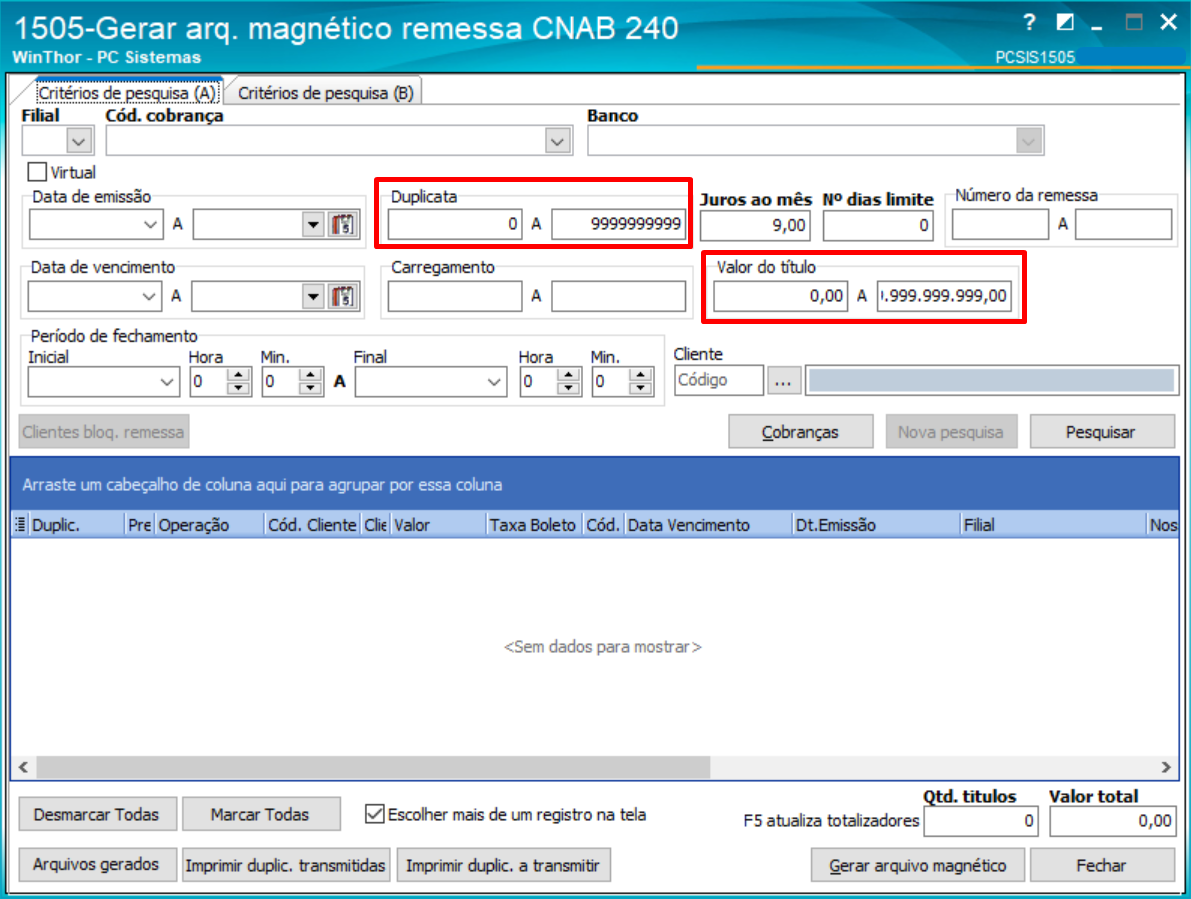Click the Nº dias limite field
This screenshot has height=899, width=1191.
click(878, 226)
